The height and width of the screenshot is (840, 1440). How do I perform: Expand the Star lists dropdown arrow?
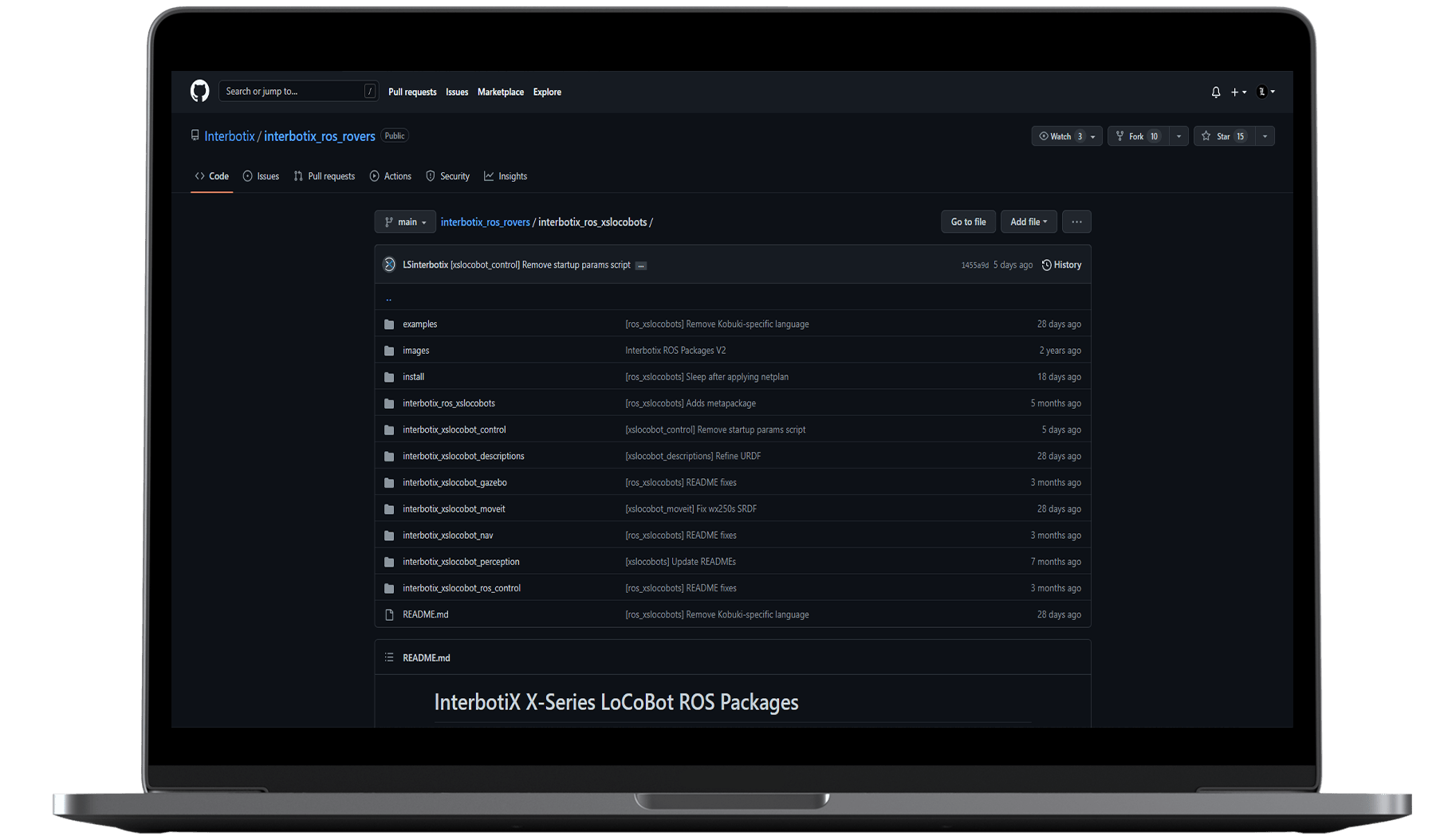(1265, 136)
